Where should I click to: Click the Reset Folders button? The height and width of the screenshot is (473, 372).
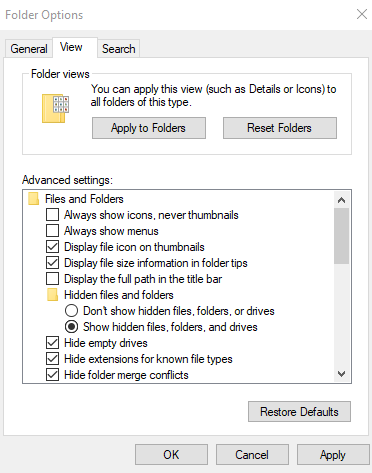tap(280, 128)
